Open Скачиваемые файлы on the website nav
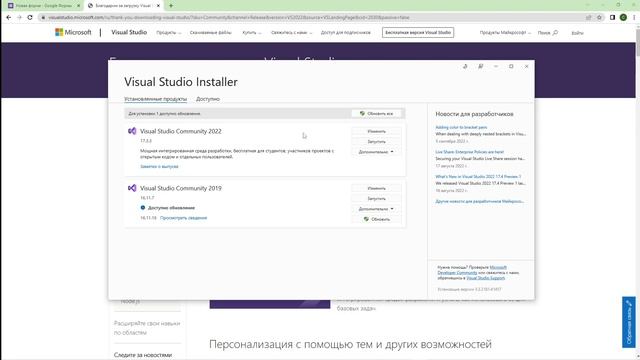Screen dimensions: 640x360 coord(210,33)
